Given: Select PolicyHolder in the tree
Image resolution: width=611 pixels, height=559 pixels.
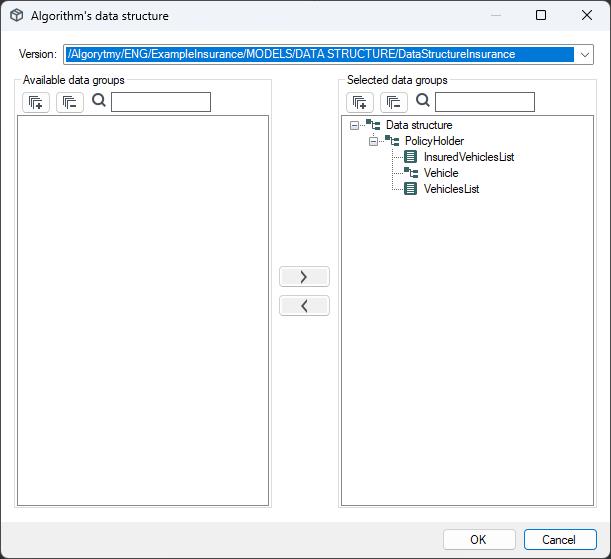Looking at the screenshot, I should (434, 141).
